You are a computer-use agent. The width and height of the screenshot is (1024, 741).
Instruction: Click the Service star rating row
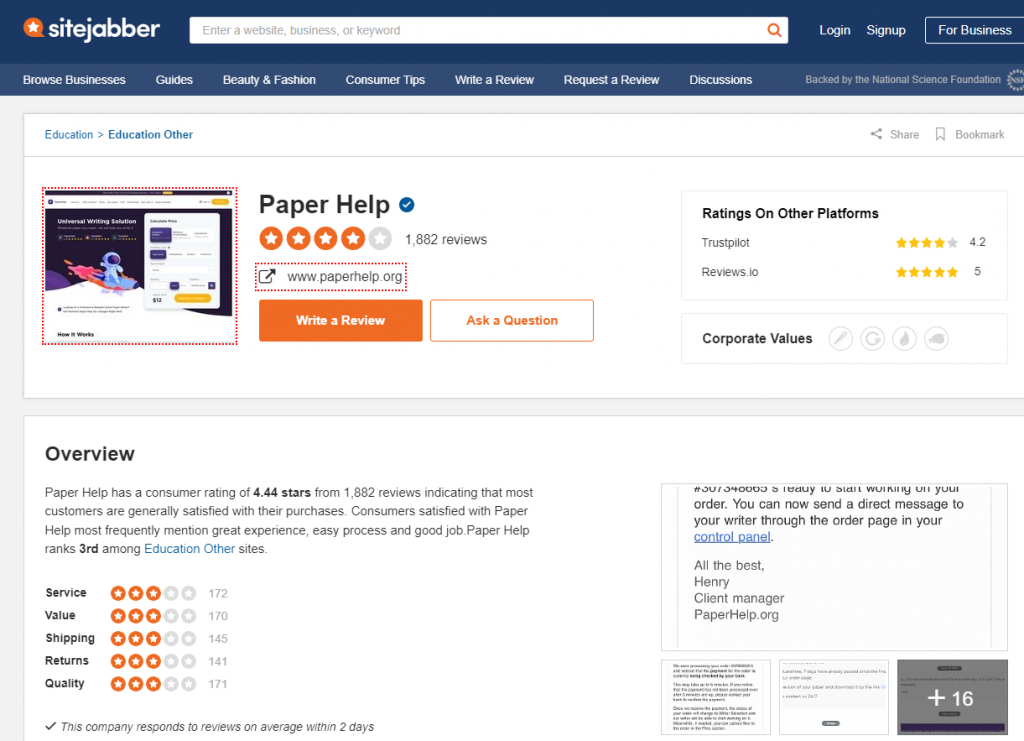click(153, 593)
